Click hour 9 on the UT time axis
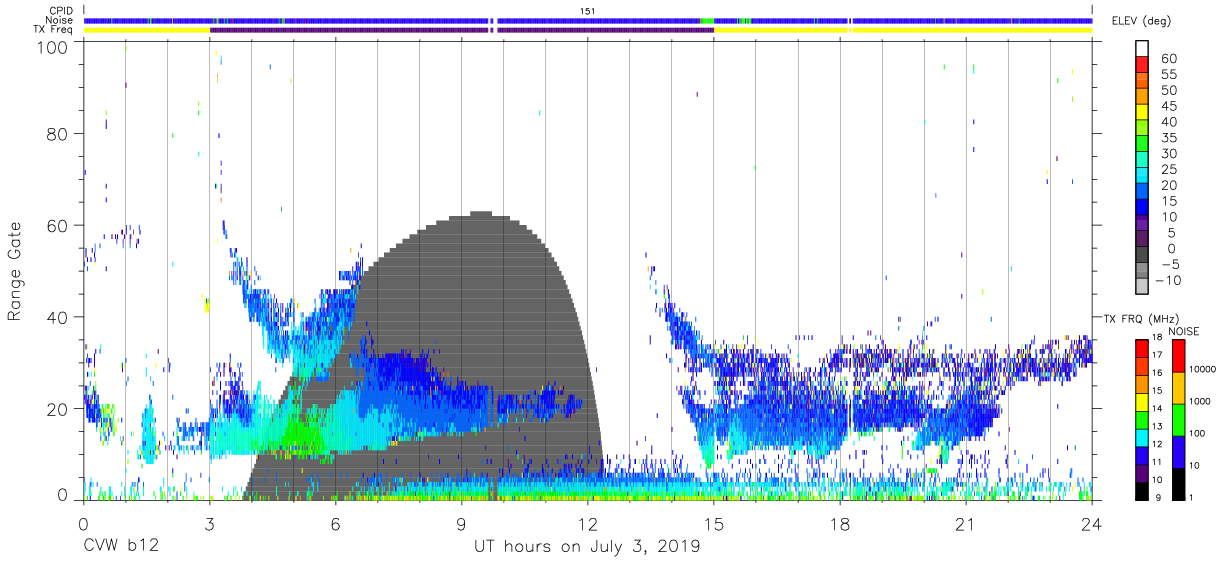This screenshot has width=1228, height=567. pos(461,524)
